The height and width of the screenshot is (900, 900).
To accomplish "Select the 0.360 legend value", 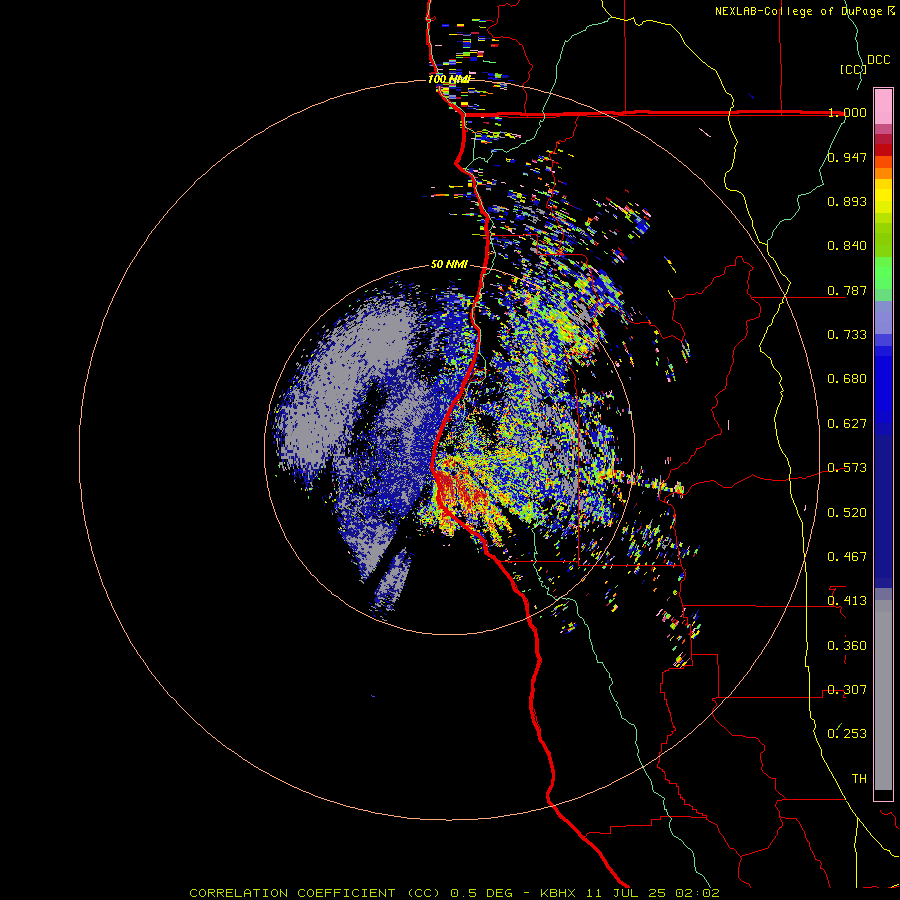I will pos(847,646).
